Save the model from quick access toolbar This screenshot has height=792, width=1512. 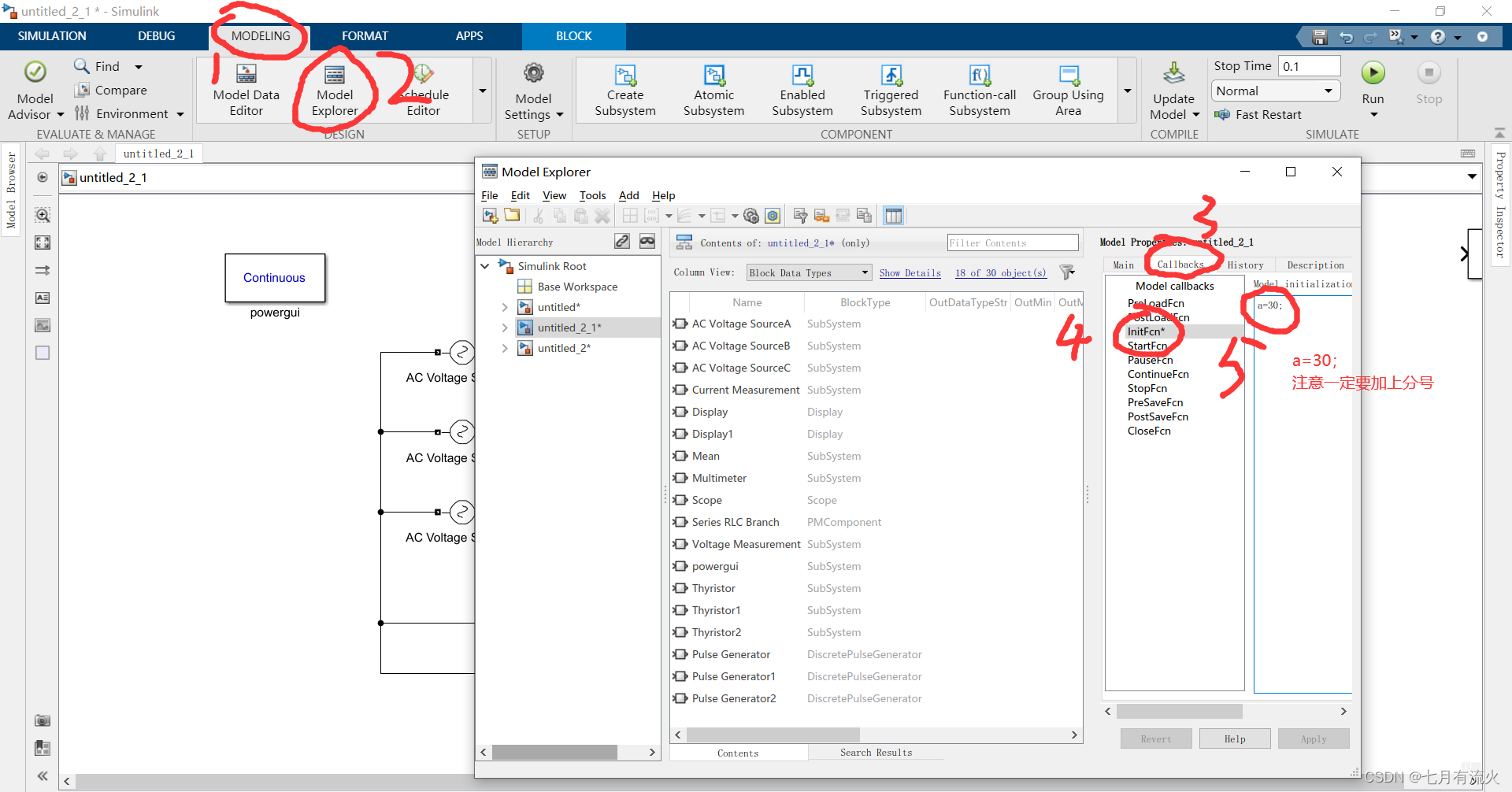(x=1320, y=37)
